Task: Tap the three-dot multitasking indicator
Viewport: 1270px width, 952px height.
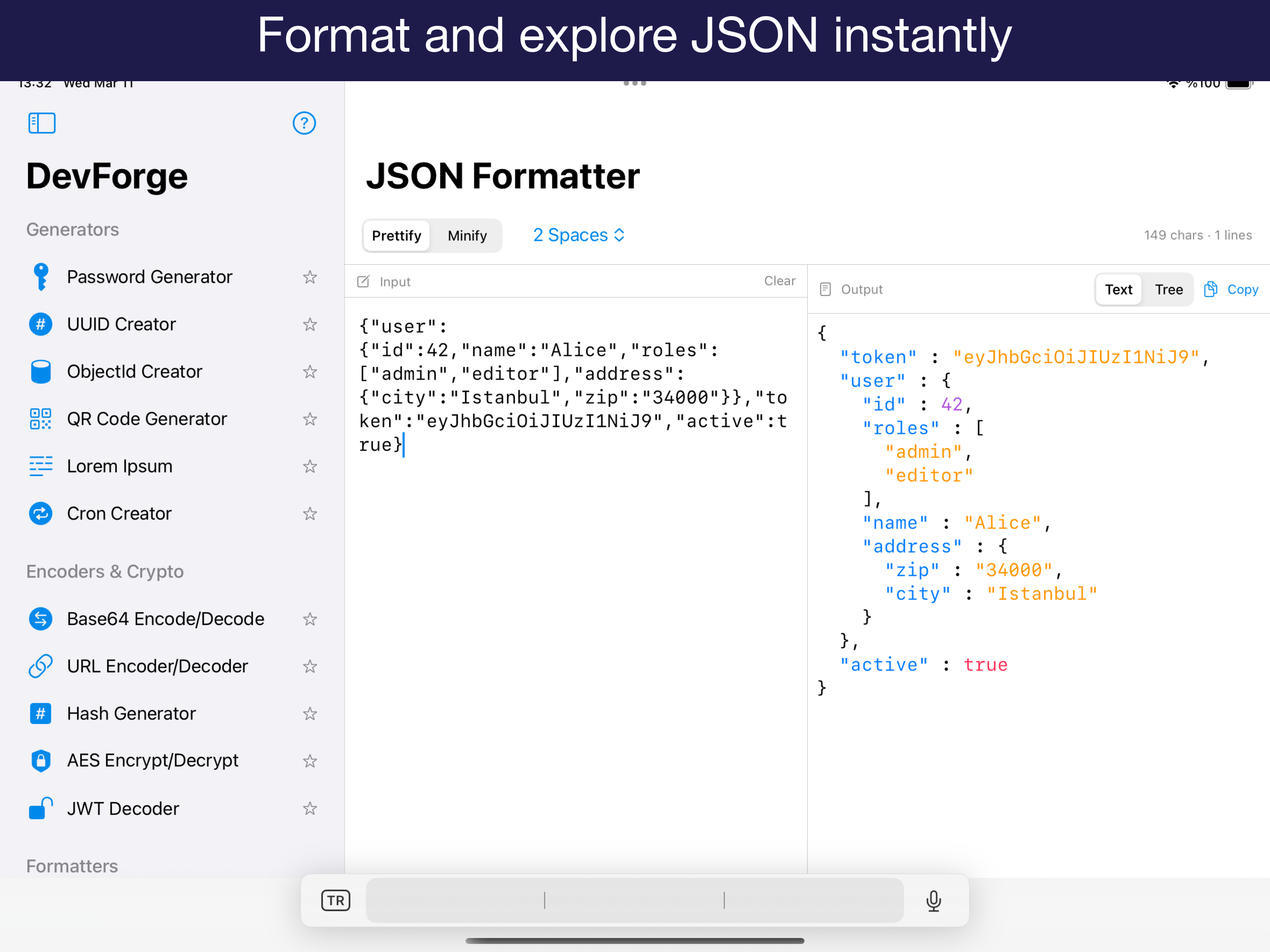Action: [x=635, y=84]
